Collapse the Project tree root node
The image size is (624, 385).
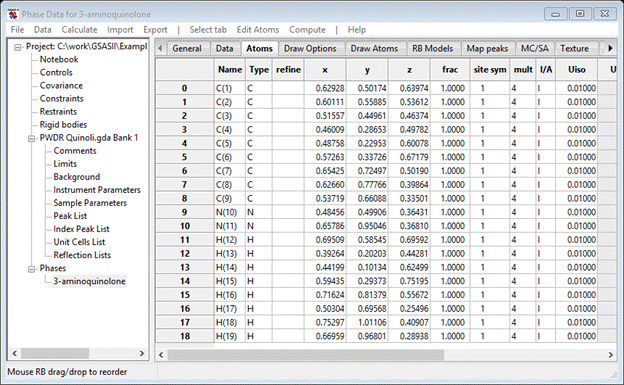pyautogui.click(x=18, y=47)
